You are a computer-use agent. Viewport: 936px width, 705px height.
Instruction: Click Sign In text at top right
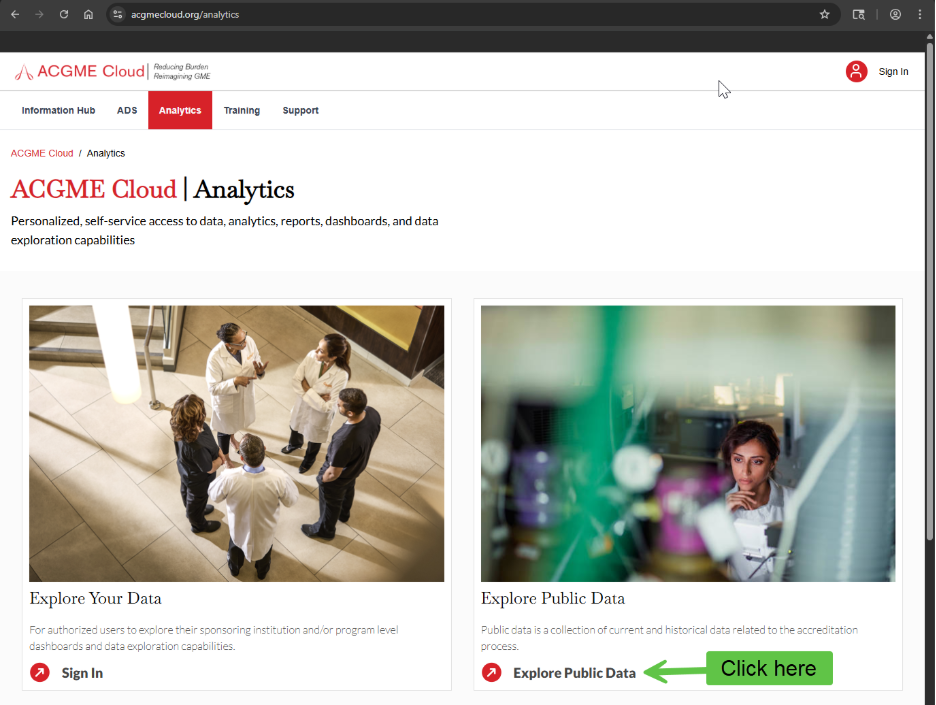click(893, 72)
